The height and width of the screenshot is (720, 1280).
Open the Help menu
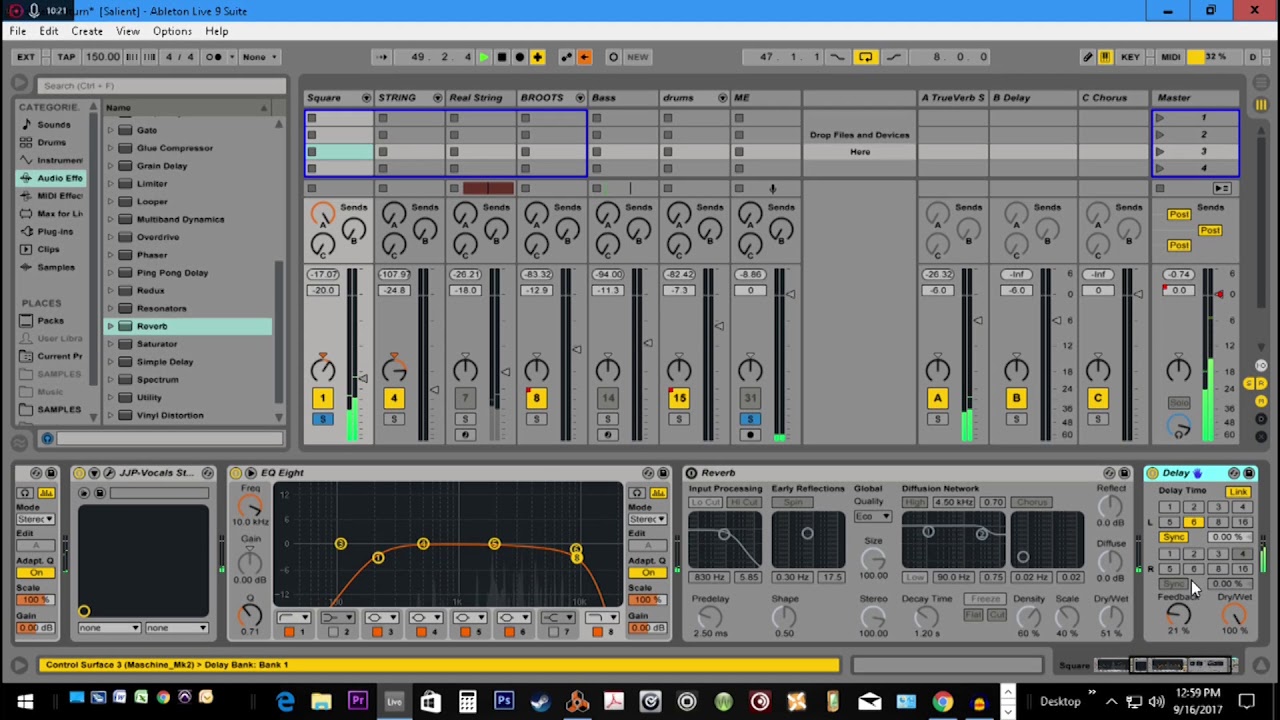pyautogui.click(x=217, y=31)
